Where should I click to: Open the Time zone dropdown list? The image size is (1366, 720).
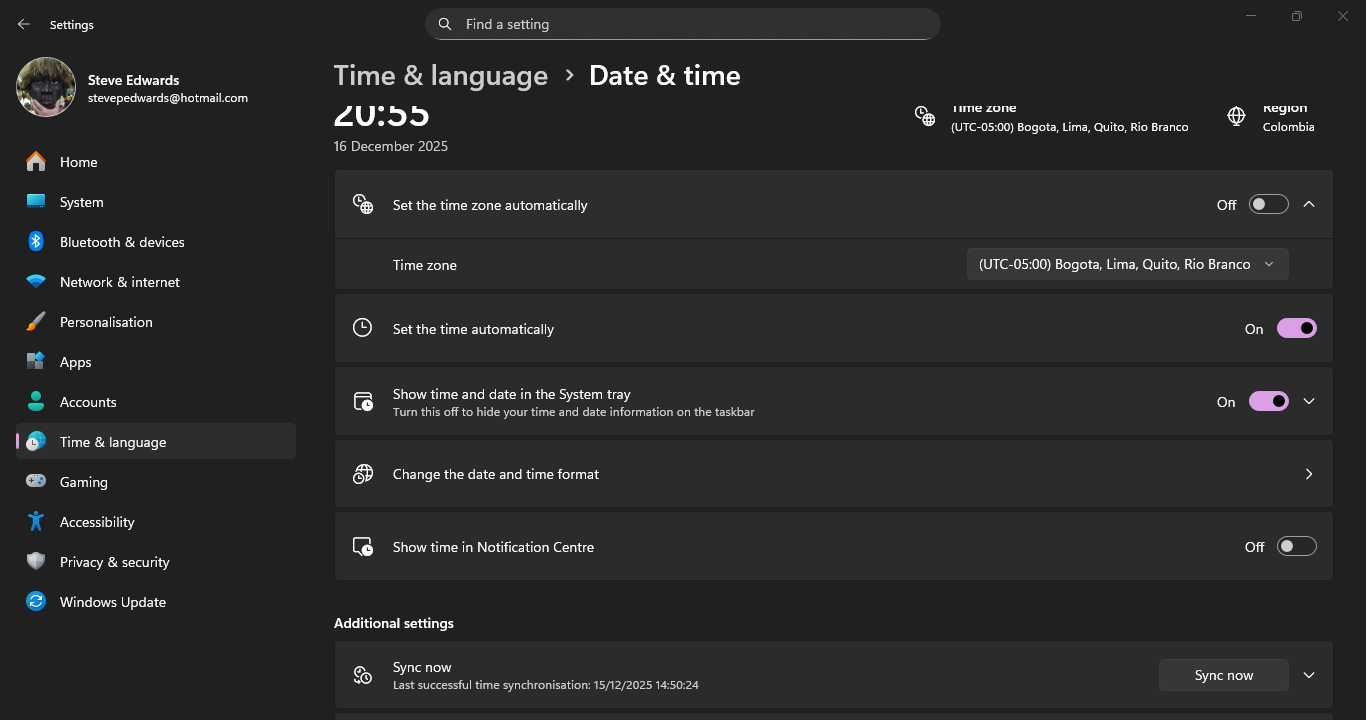click(x=1127, y=265)
